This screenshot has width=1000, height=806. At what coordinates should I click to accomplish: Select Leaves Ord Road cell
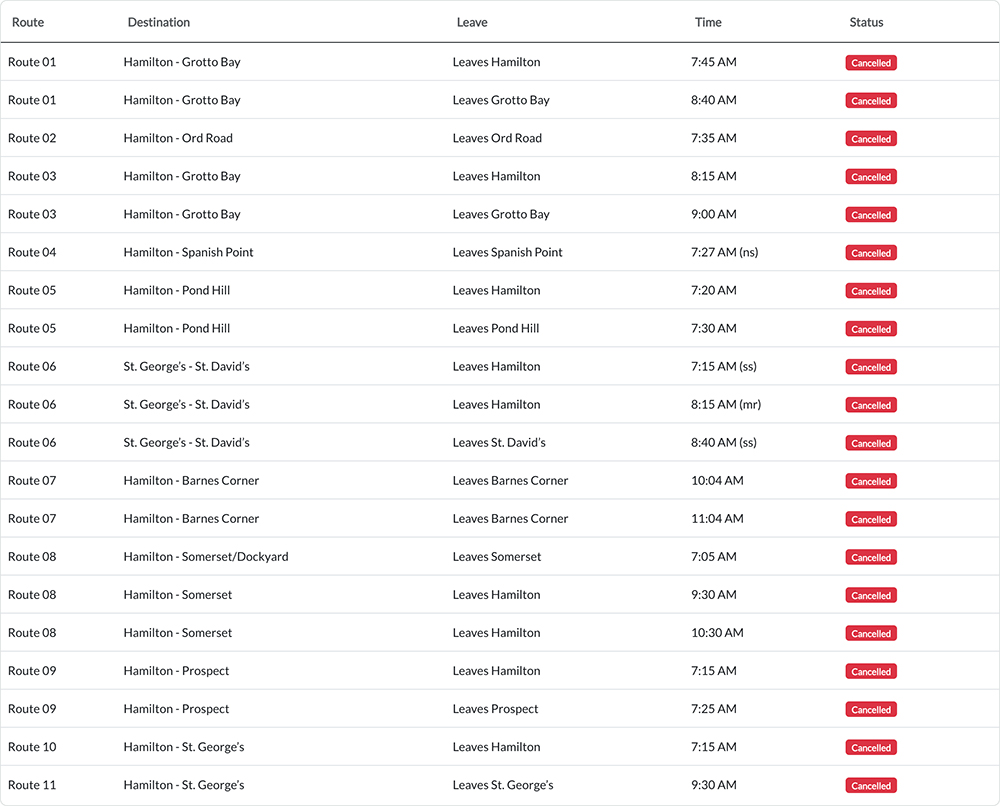click(x=497, y=138)
